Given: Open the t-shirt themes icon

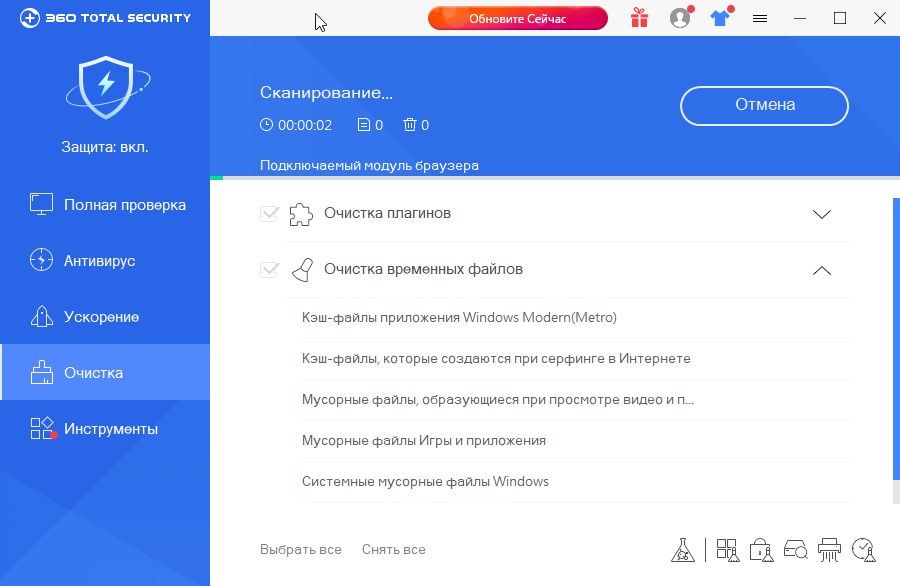Looking at the screenshot, I should pyautogui.click(x=720, y=18).
